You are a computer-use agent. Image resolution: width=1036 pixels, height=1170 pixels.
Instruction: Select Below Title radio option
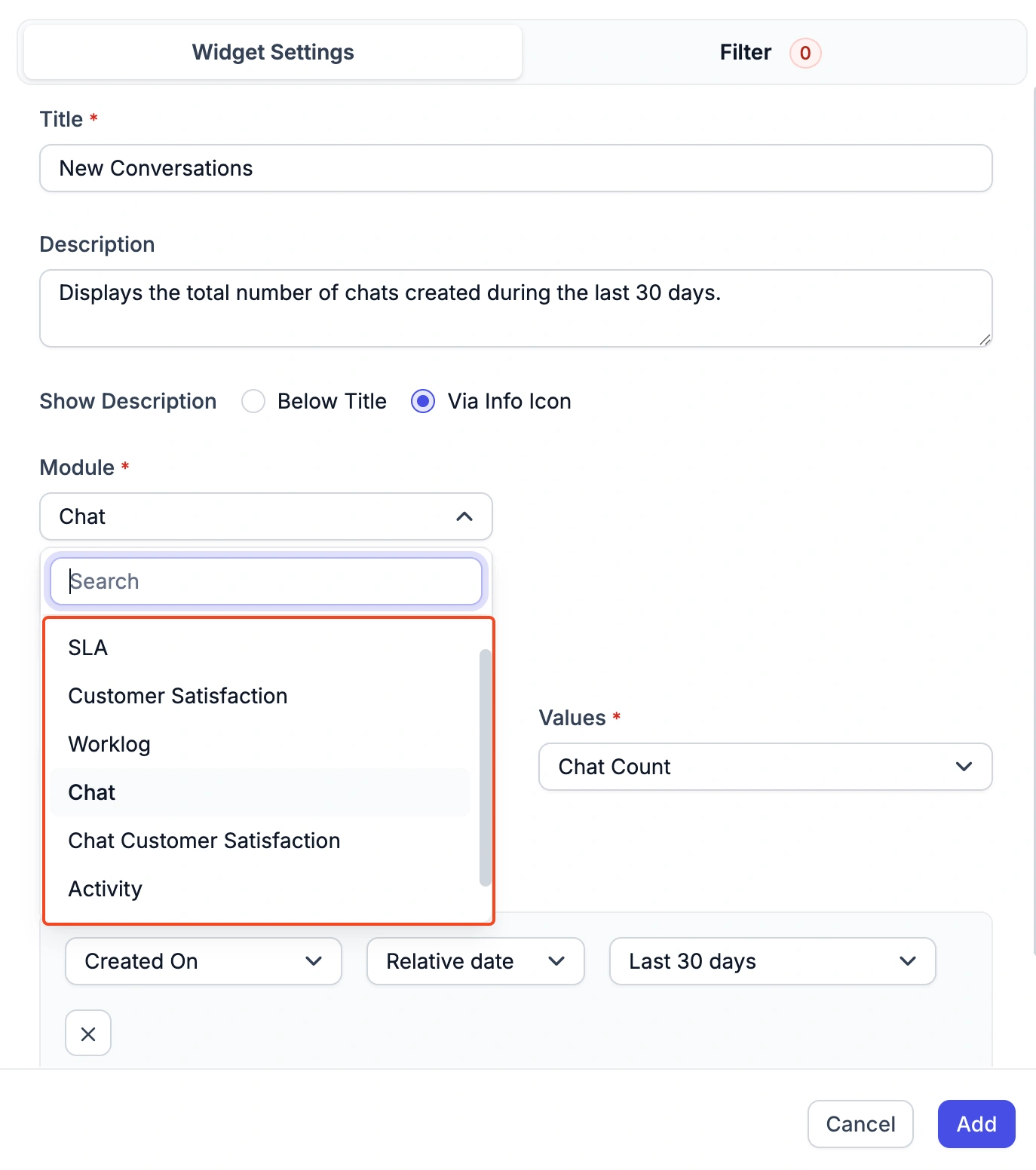pyautogui.click(x=253, y=401)
